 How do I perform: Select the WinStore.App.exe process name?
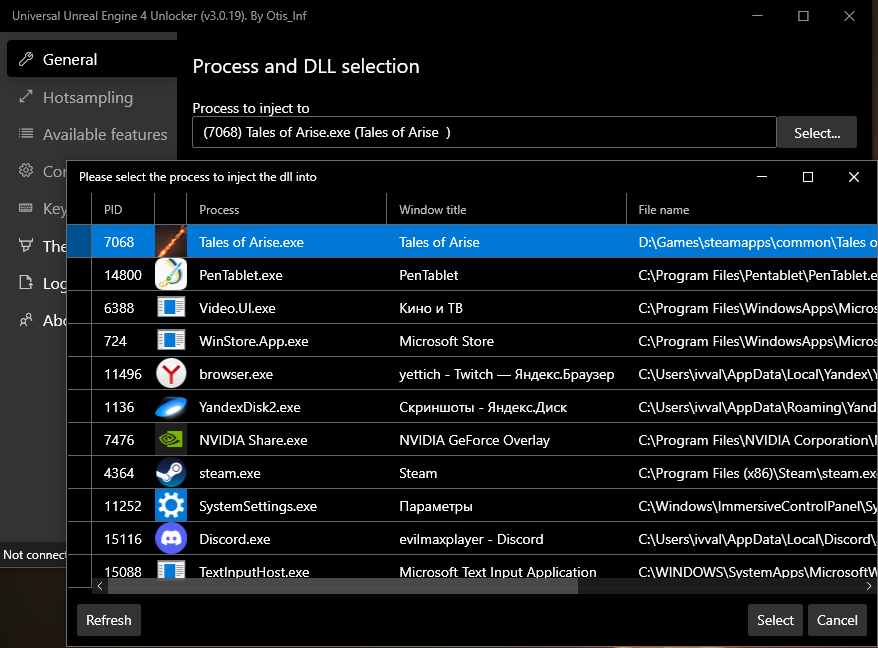point(254,341)
